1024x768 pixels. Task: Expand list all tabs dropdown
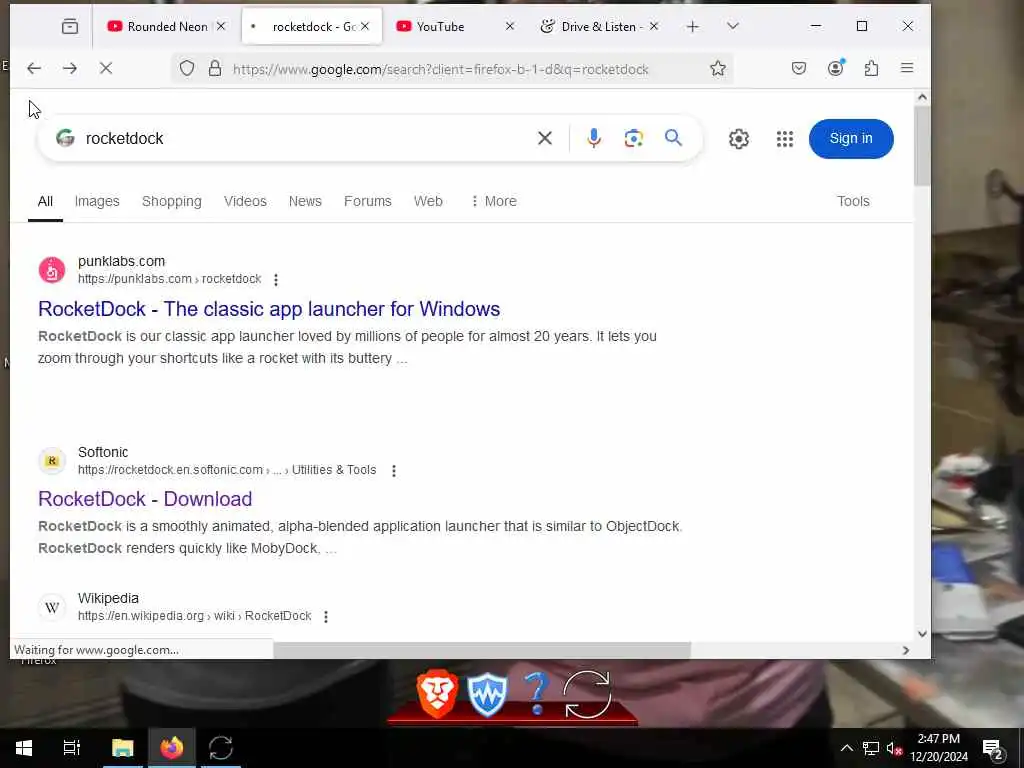click(733, 26)
